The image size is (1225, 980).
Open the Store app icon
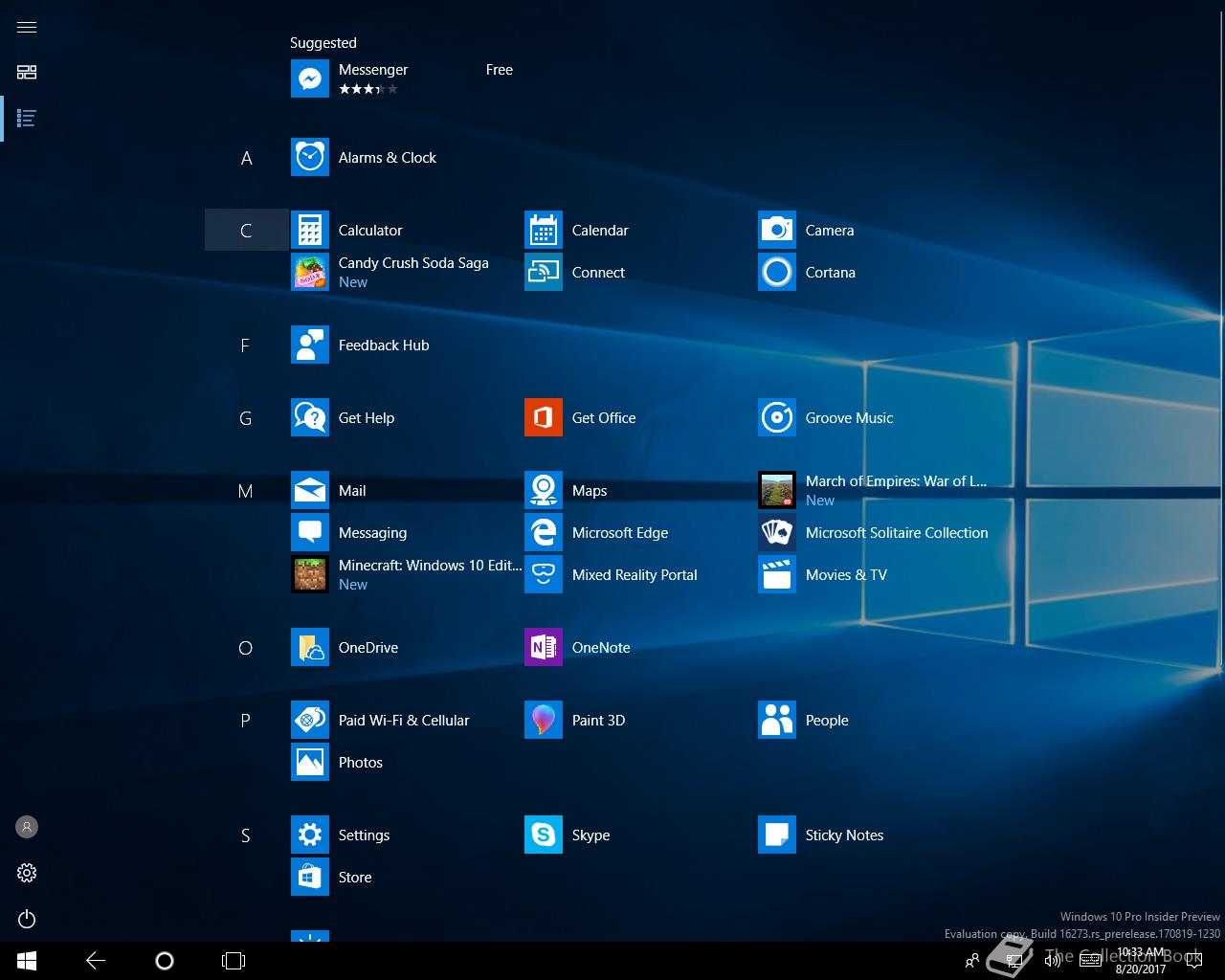pyautogui.click(x=310, y=877)
